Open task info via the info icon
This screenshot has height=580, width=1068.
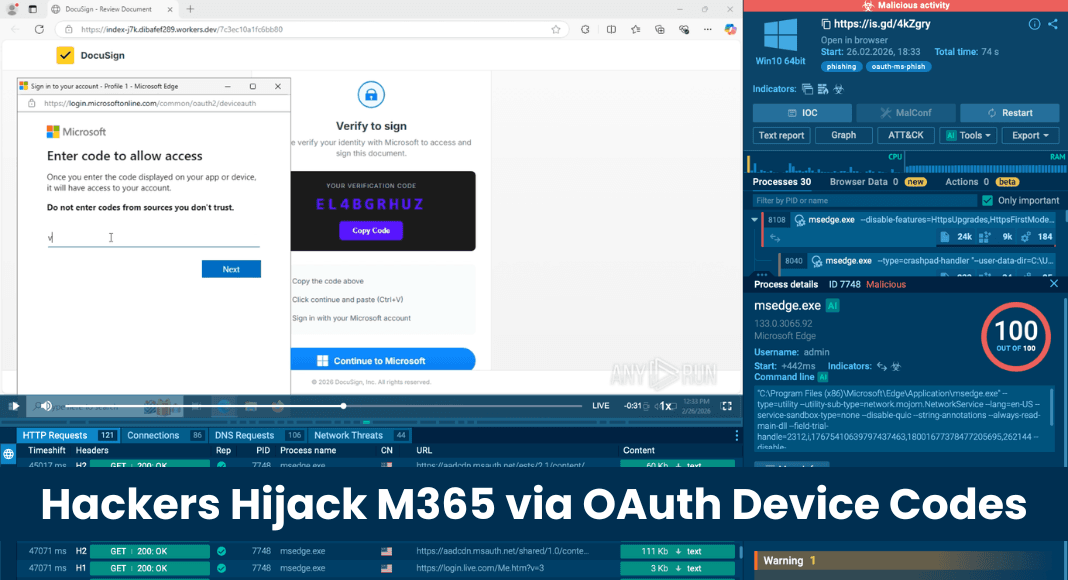1034,24
